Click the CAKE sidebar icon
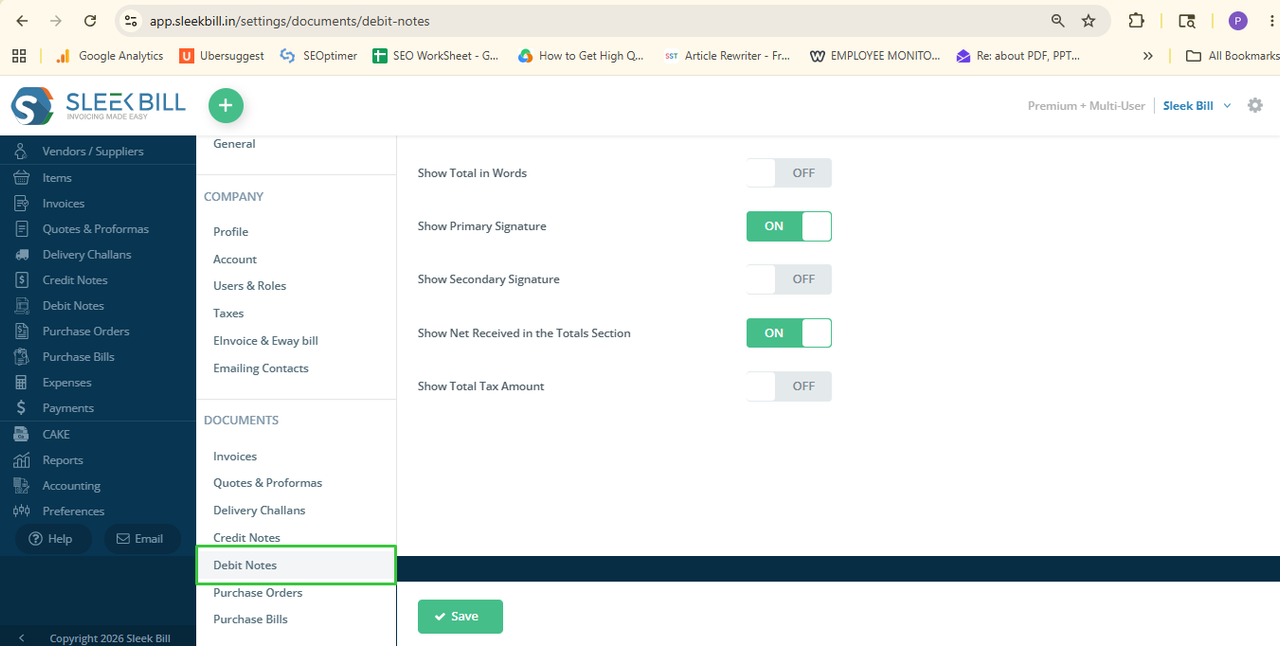1280x646 pixels. click(21, 434)
